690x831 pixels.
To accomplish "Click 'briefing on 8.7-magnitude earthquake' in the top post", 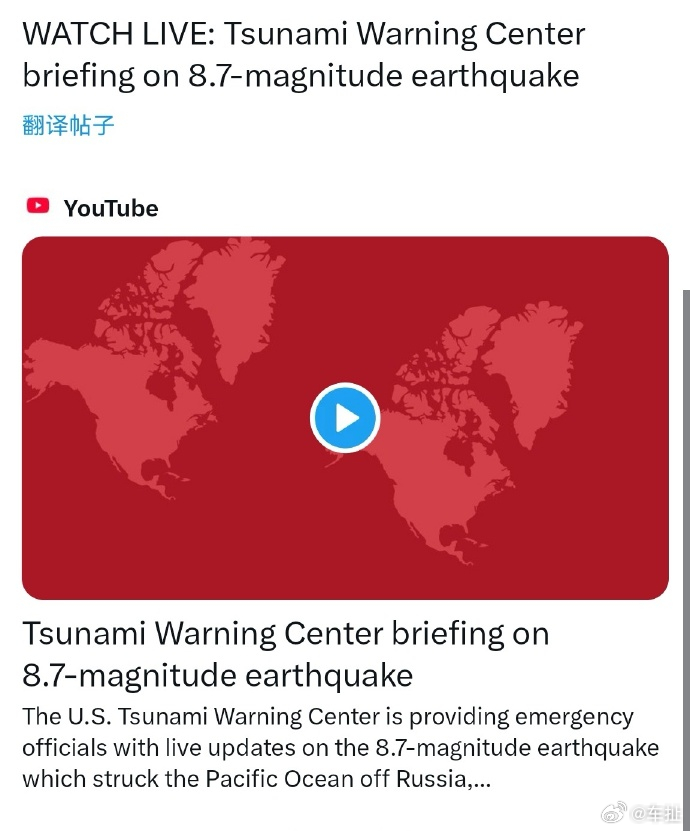I will pyautogui.click(x=300, y=75).
